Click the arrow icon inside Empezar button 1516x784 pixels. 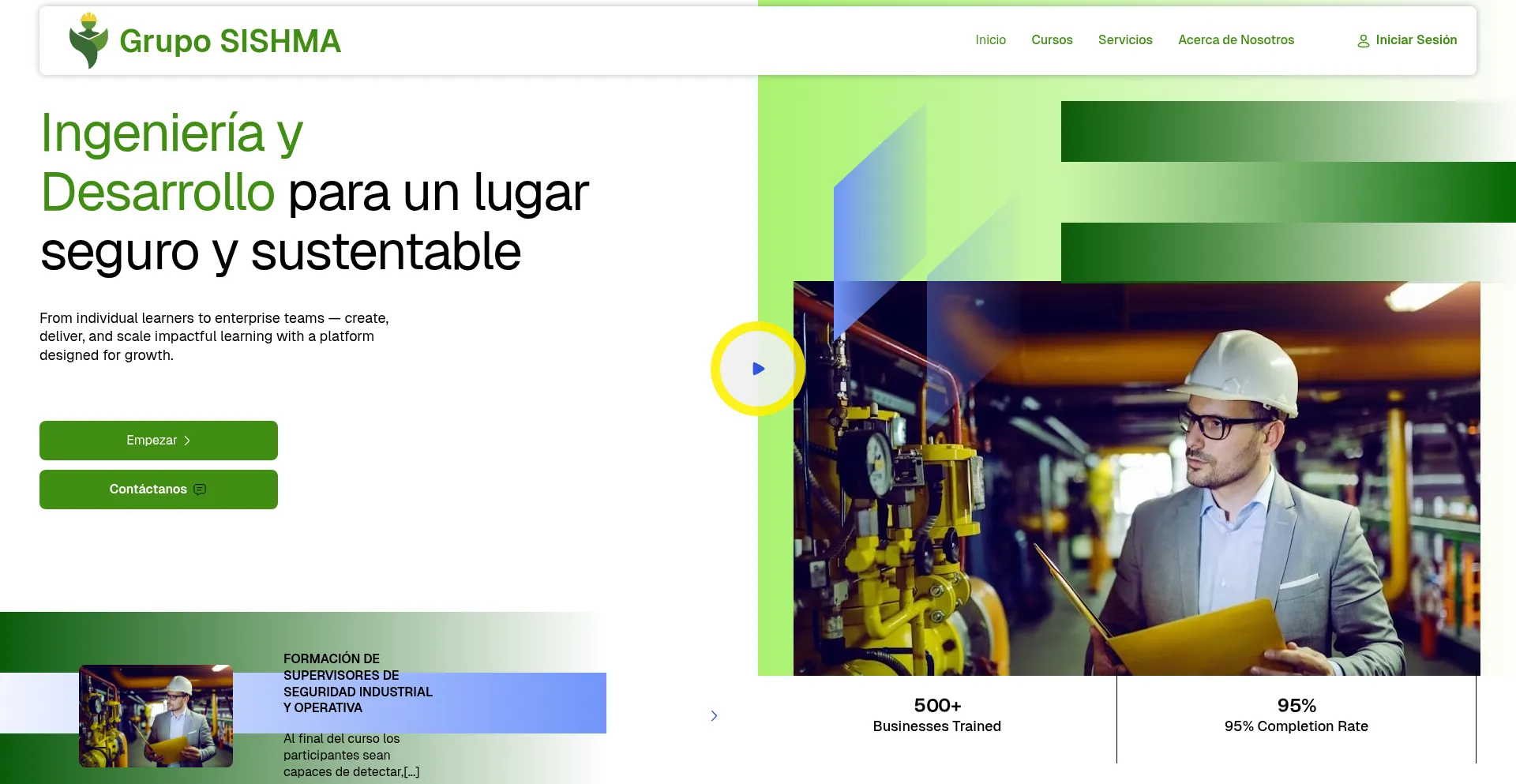187,441
